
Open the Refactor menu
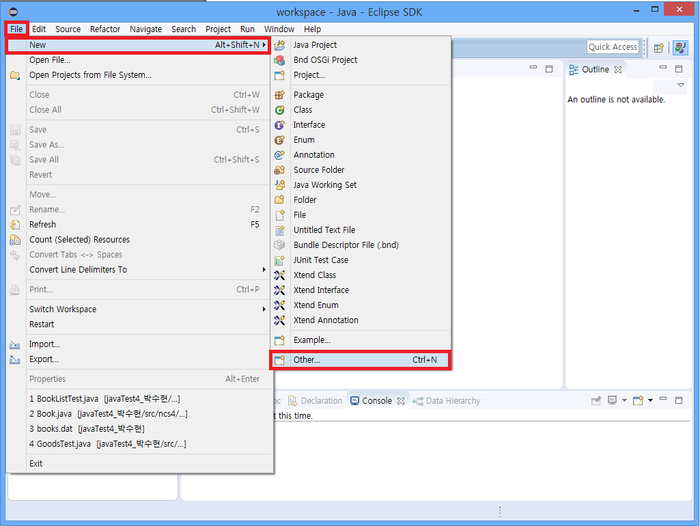click(x=105, y=29)
